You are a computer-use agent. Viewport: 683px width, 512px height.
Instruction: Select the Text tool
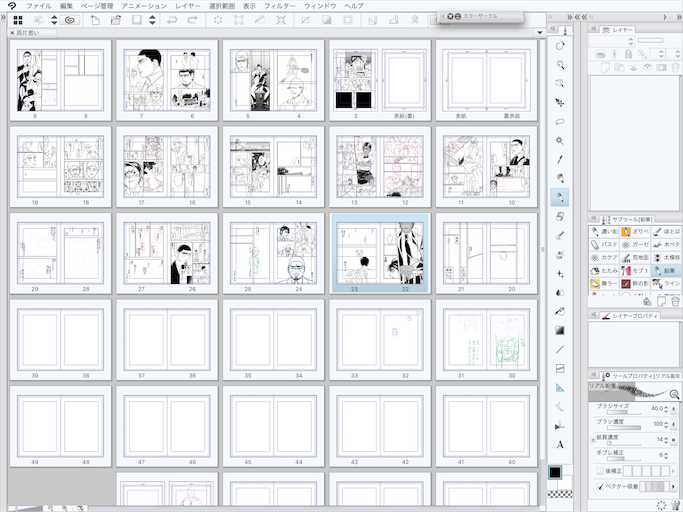pos(560,444)
